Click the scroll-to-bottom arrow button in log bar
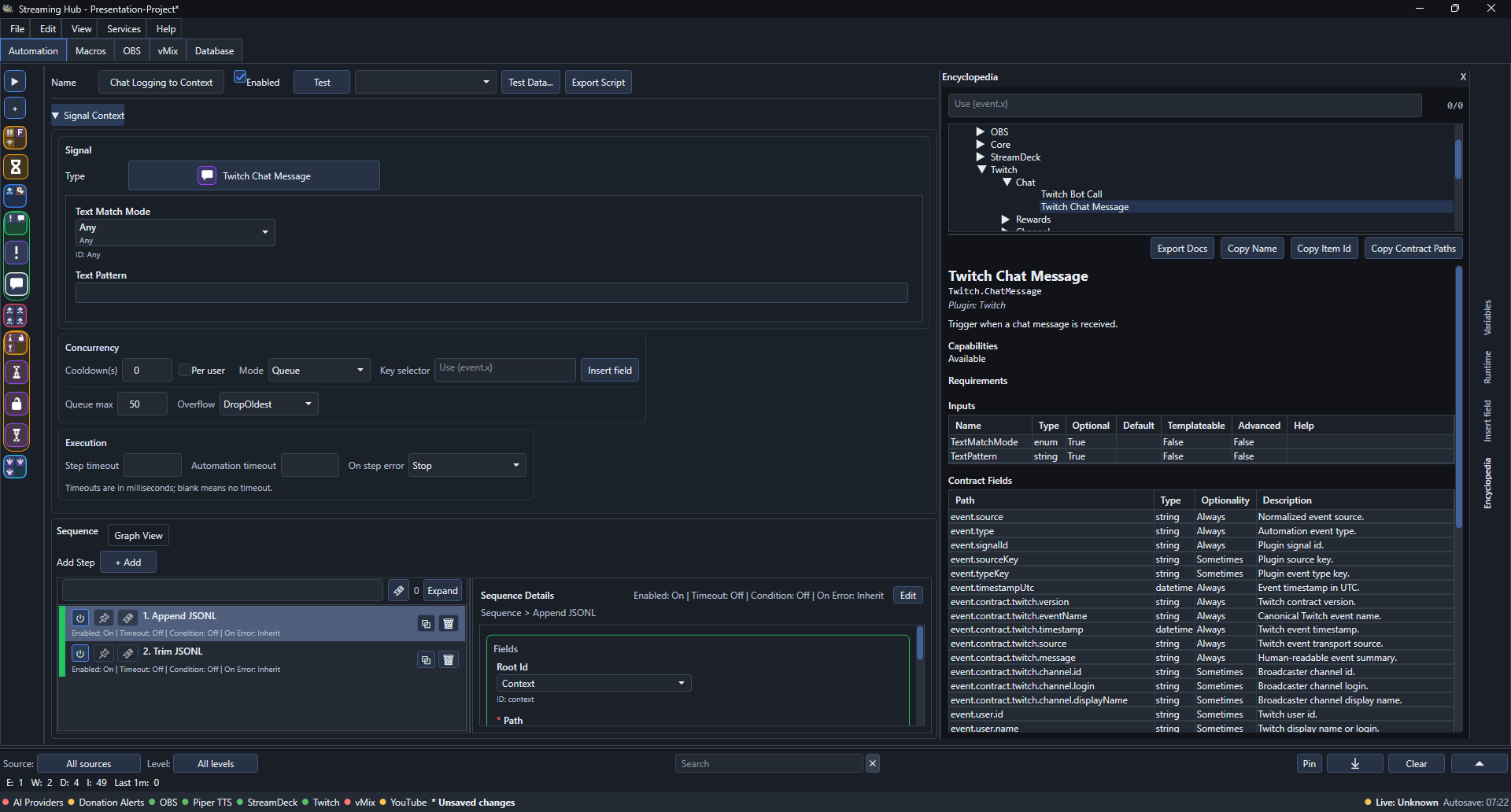Image resolution: width=1511 pixels, height=812 pixels. [1355, 763]
